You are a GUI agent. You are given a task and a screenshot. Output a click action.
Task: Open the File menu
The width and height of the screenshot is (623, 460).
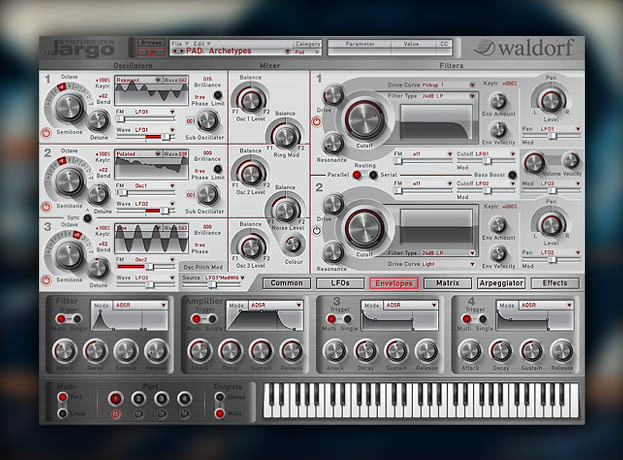[x=180, y=43]
